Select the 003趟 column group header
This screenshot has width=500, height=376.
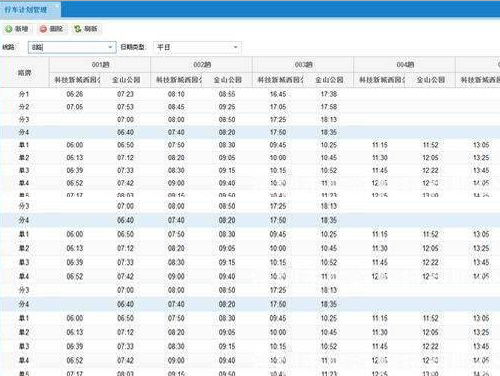[x=303, y=65]
